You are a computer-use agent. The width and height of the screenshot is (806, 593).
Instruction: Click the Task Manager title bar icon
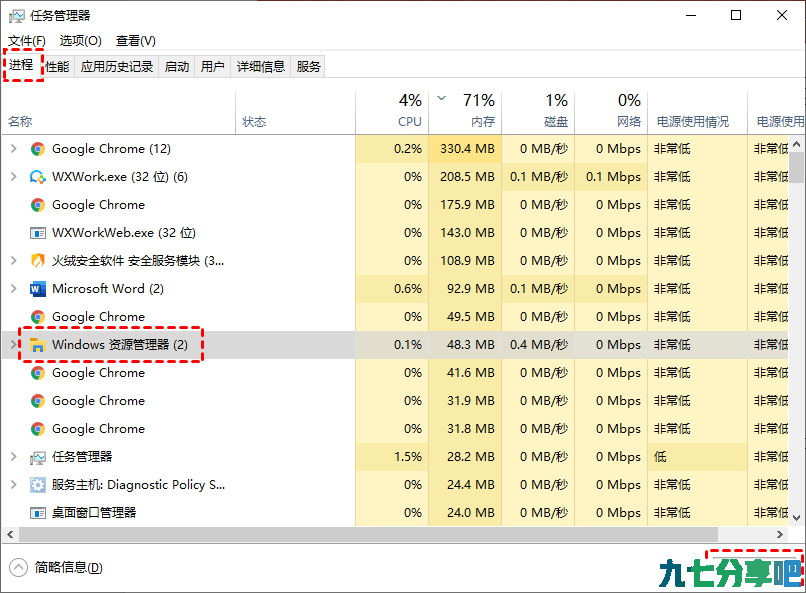[x=16, y=16]
